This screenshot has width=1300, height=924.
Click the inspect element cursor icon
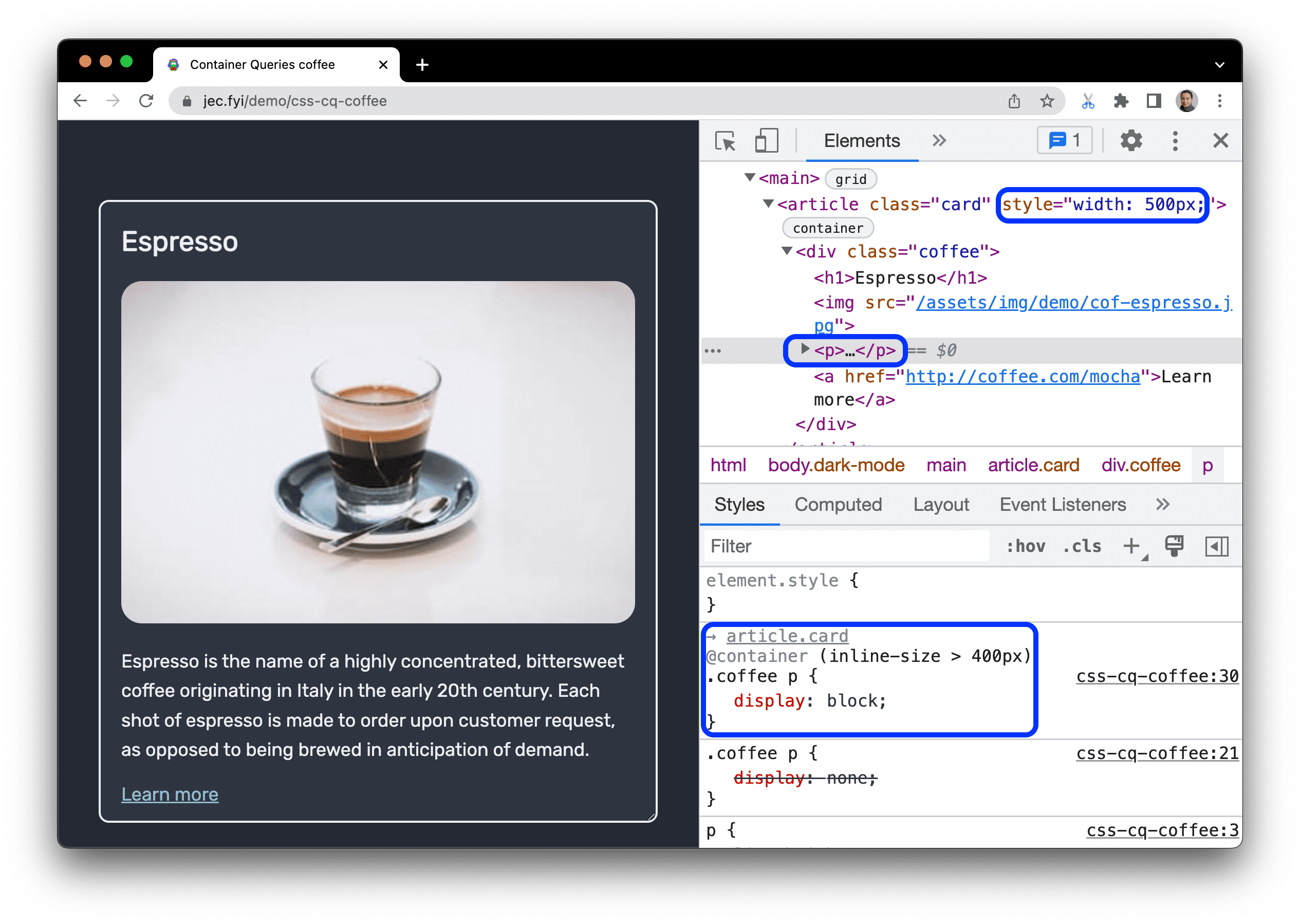(x=727, y=141)
